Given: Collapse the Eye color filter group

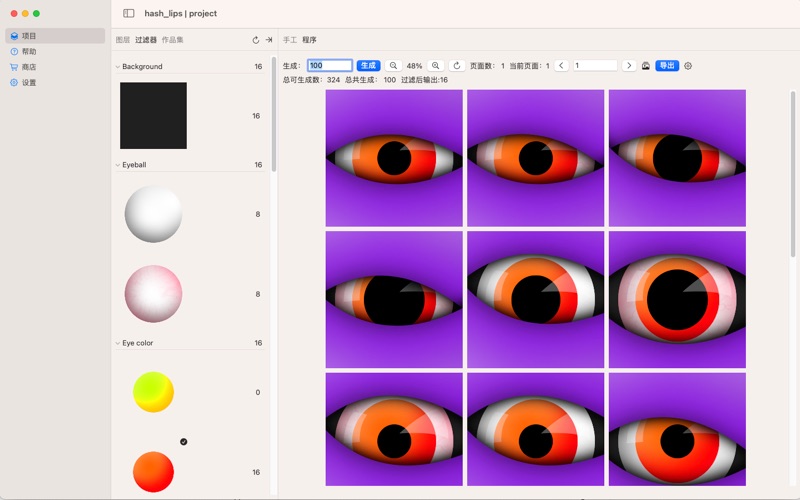Looking at the screenshot, I should click(117, 343).
